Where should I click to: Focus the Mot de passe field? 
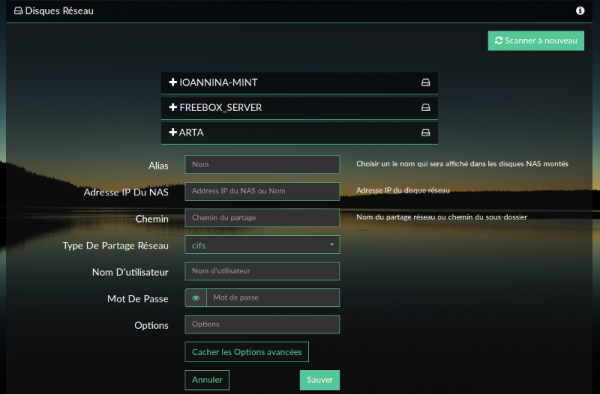tap(273, 298)
